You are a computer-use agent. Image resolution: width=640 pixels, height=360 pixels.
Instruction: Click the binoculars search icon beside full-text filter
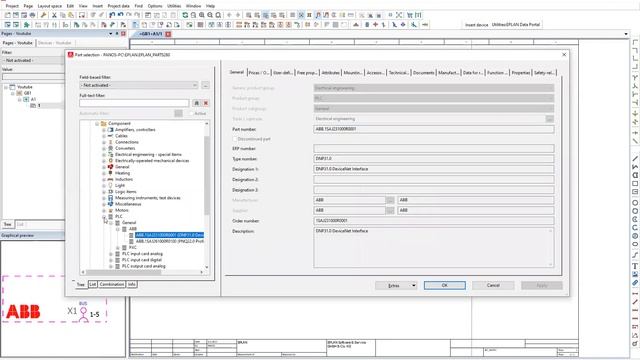coord(196,103)
